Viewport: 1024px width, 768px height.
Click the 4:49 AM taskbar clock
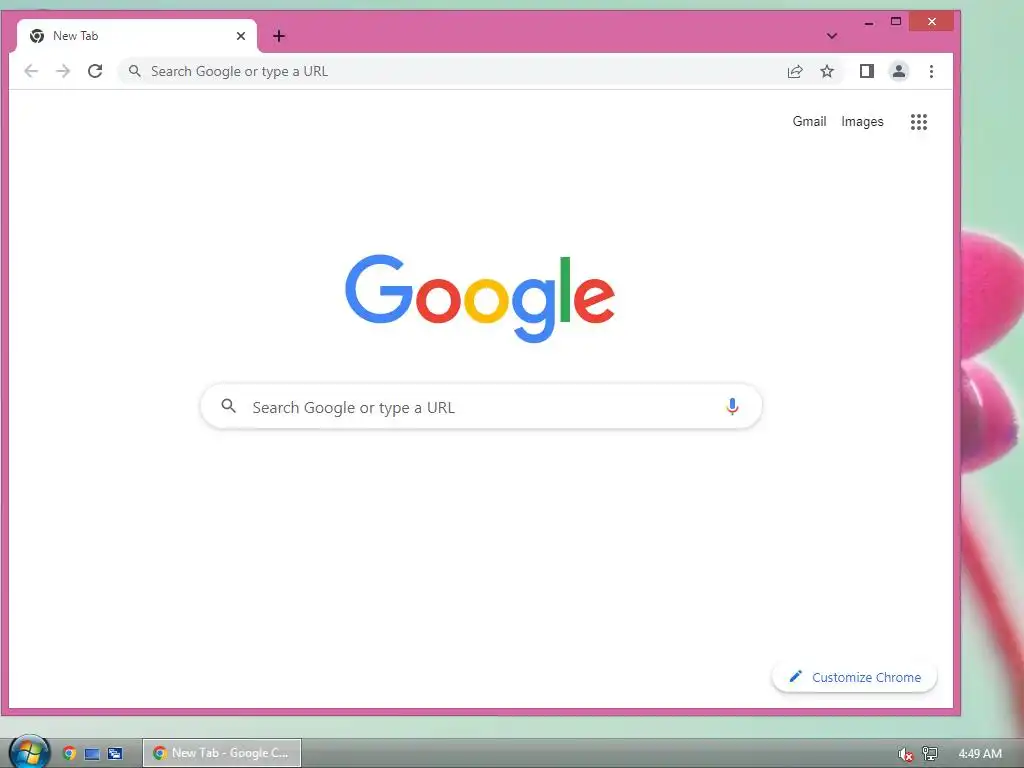pyautogui.click(x=980, y=754)
